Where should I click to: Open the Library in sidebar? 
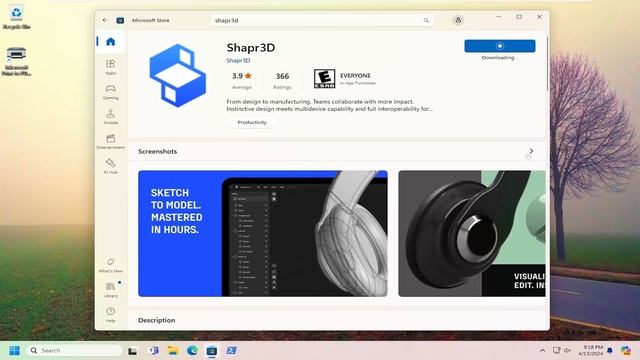pos(111,290)
